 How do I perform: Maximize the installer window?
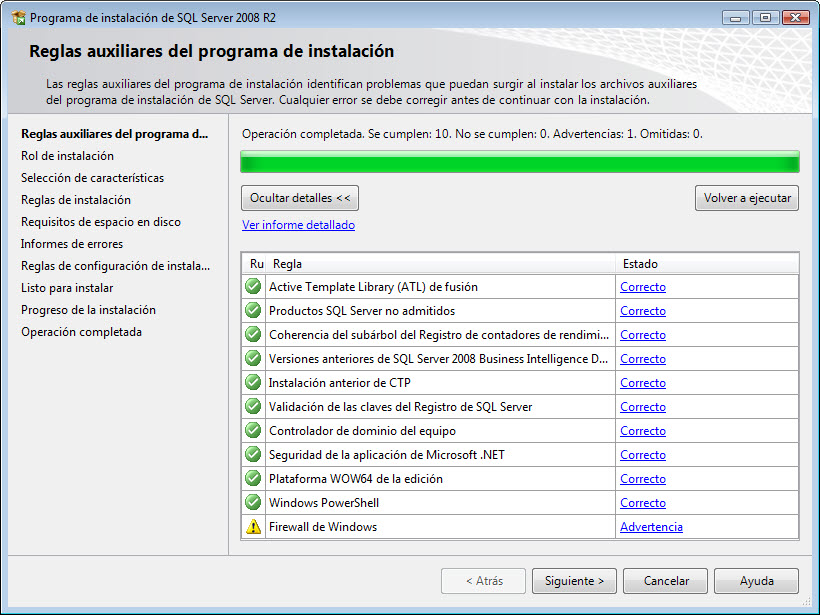pos(766,17)
